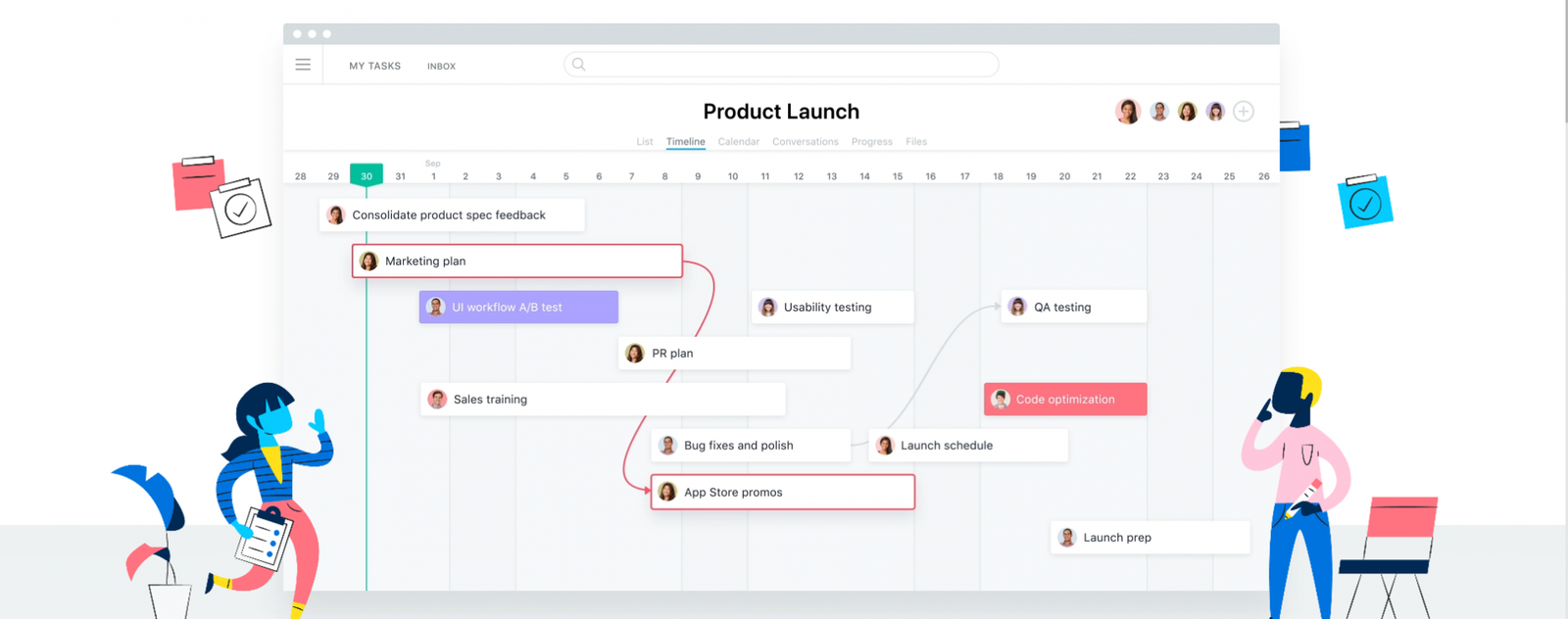Screen dimensions: 1568x619
Task: Open the Inbox
Action: pyautogui.click(x=441, y=67)
